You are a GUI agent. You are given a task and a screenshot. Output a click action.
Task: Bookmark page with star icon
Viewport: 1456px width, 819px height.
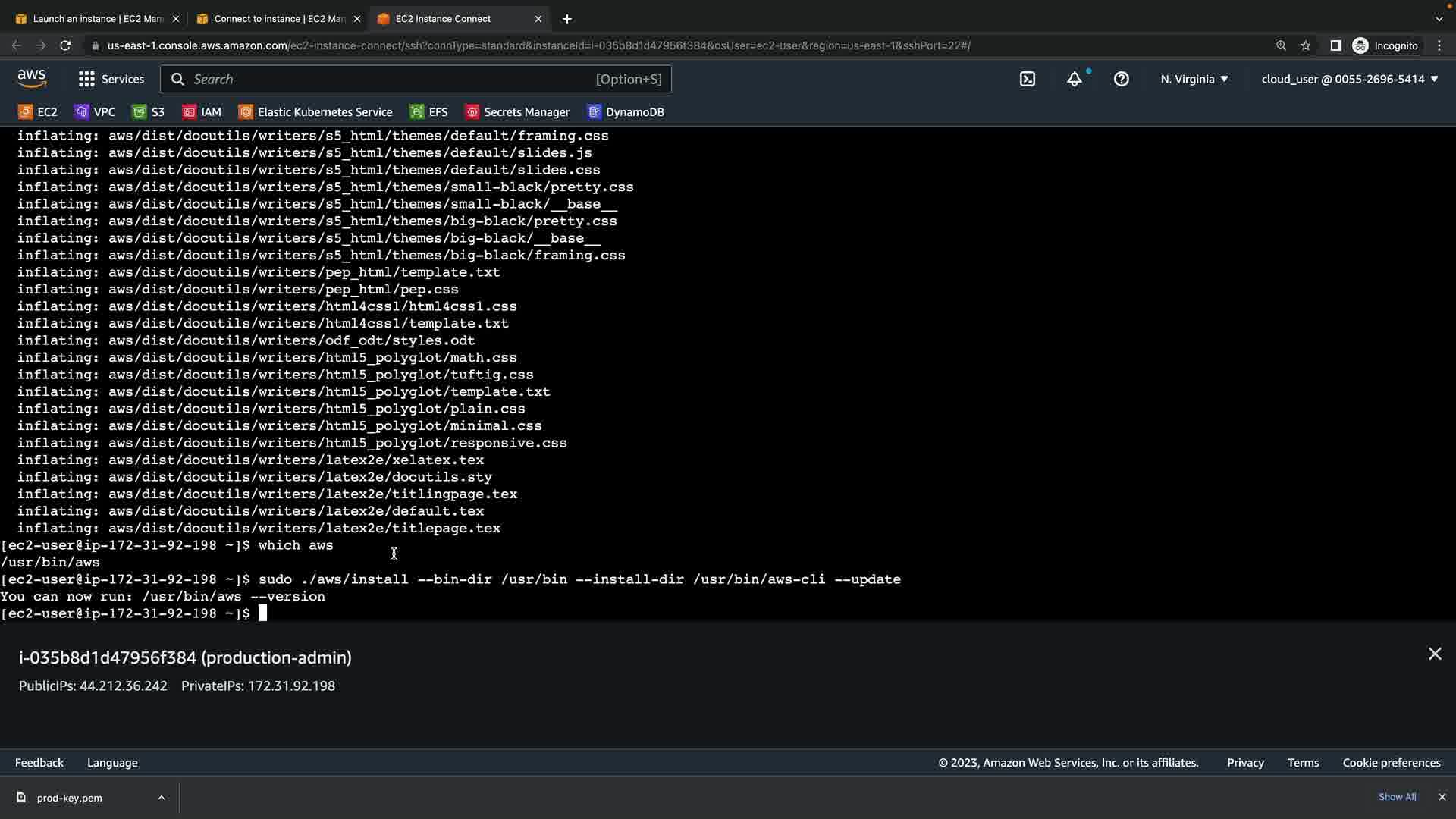[x=1306, y=45]
